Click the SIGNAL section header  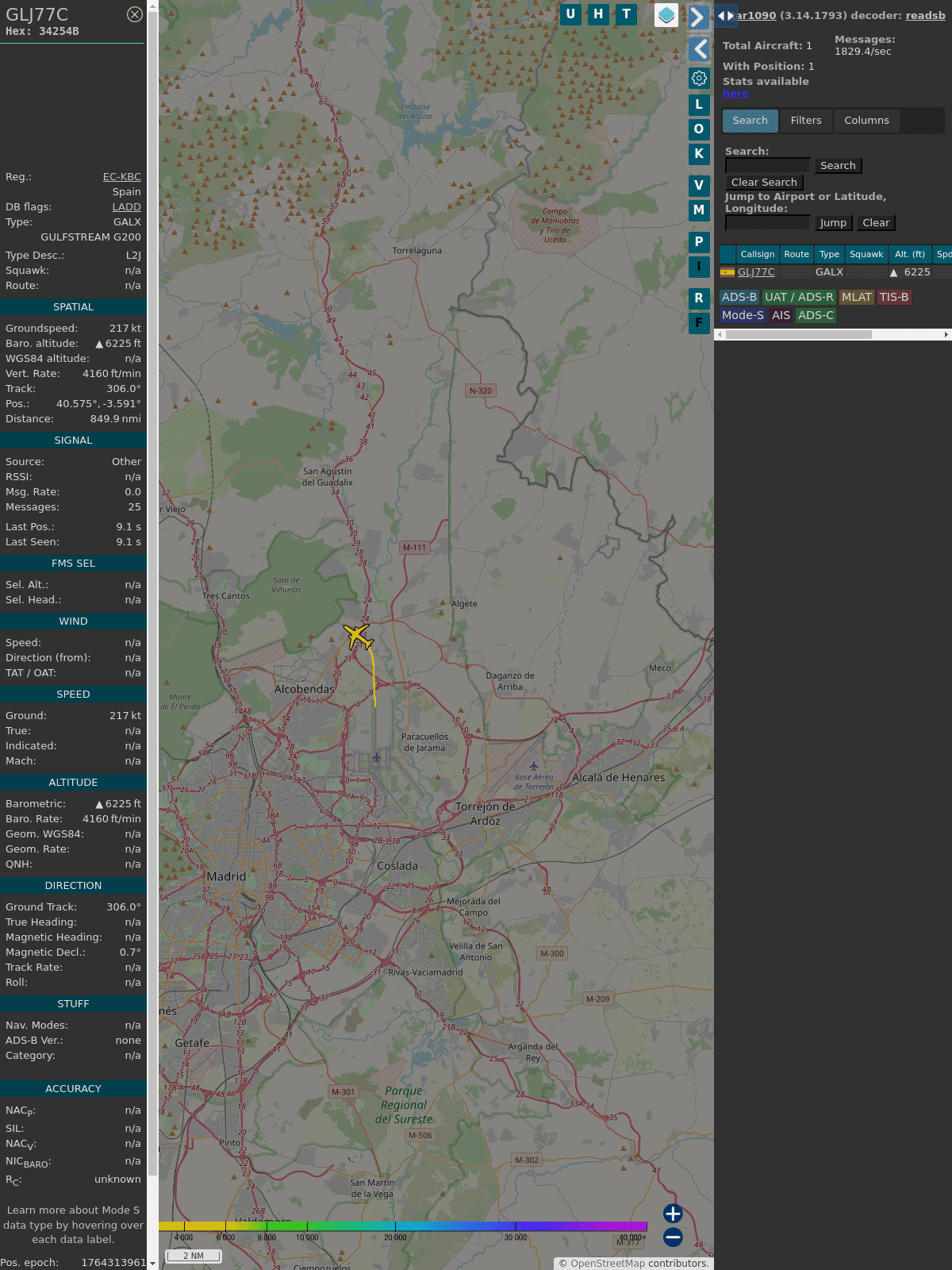73,441
